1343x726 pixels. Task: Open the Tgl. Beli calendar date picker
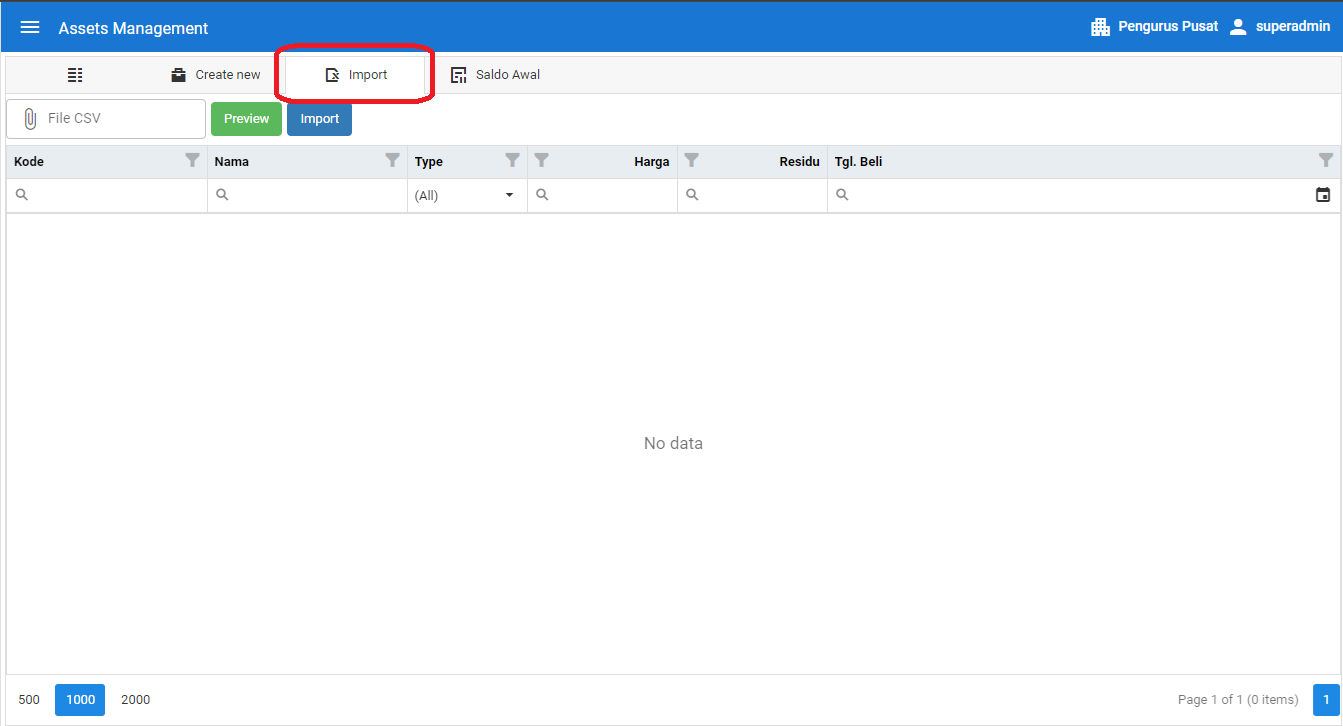click(1323, 195)
